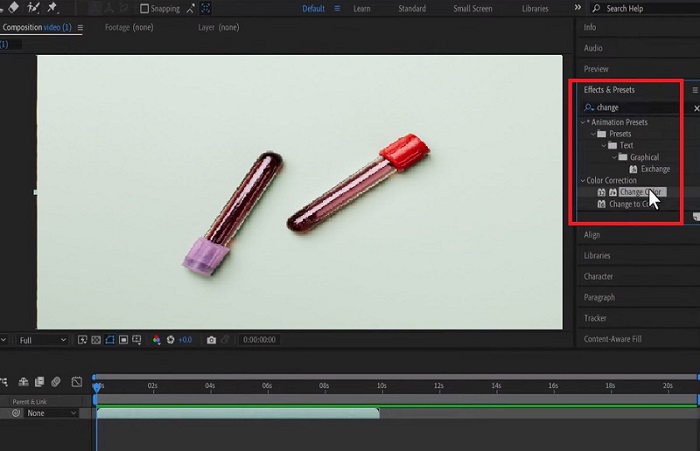This screenshot has height=451, width=700.
Task: Show more workspaces via double chevron
Action: (x=578, y=8)
